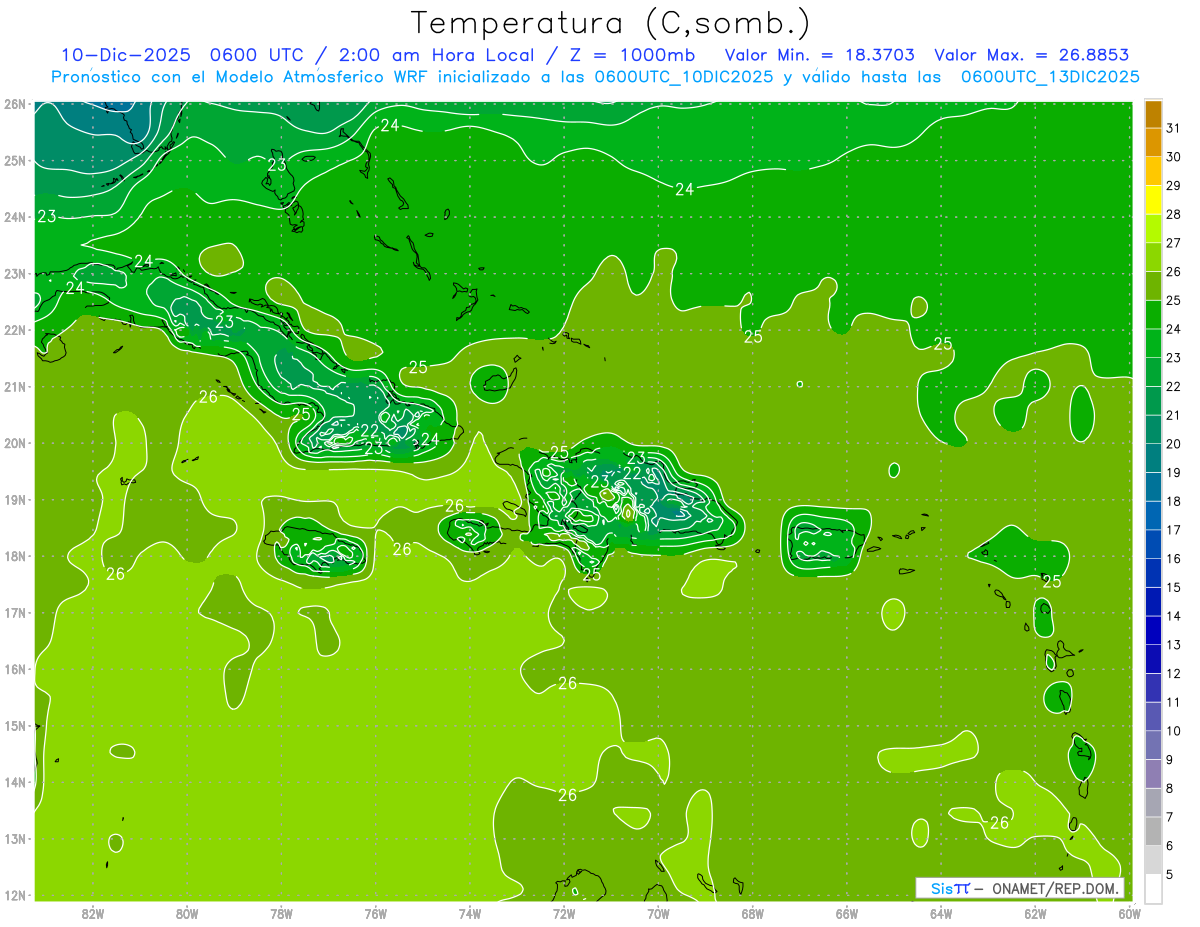Click the 17N latitude axis label

(15, 612)
